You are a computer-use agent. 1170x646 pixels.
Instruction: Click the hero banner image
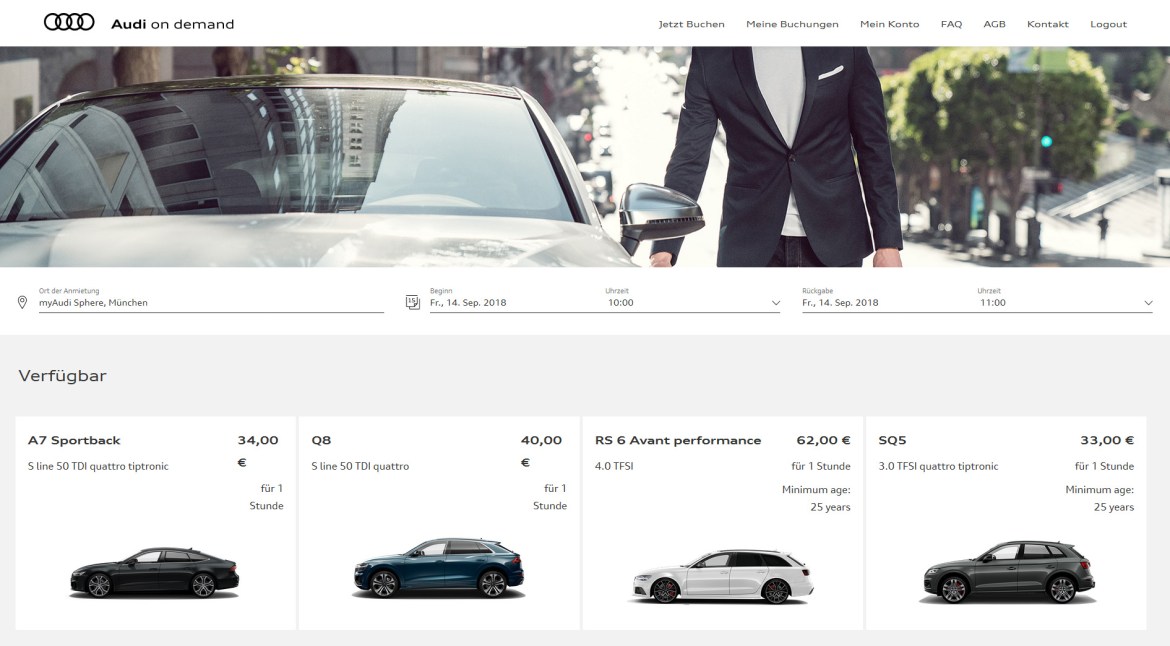(585, 157)
